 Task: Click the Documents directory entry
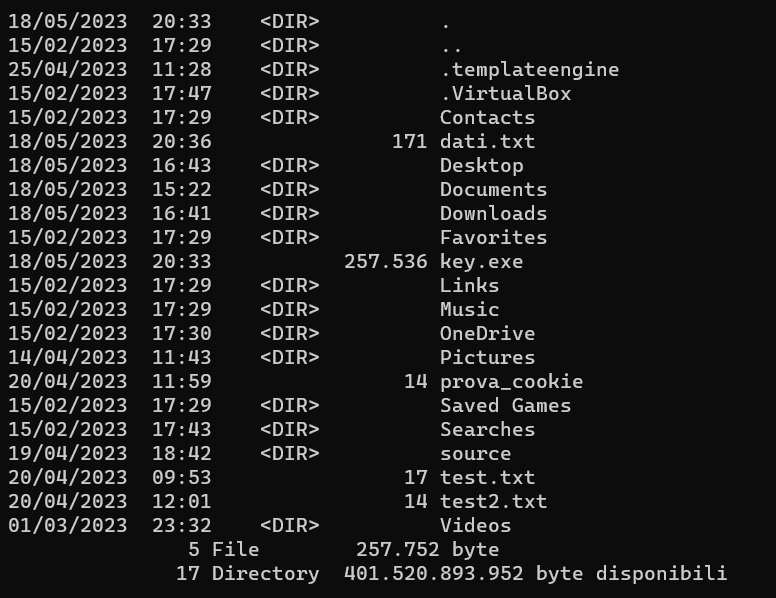click(x=493, y=190)
